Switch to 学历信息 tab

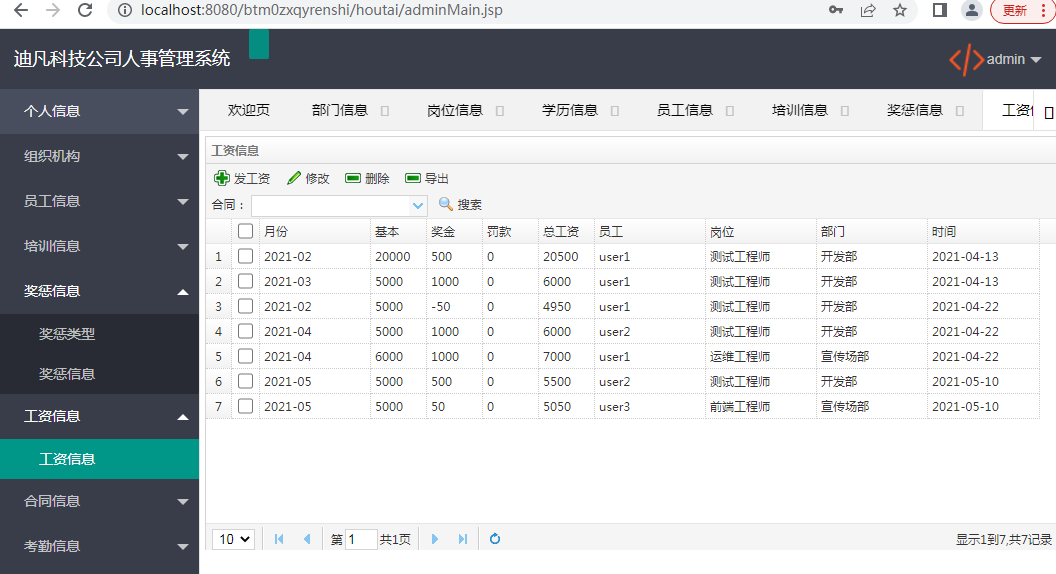point(570,110)
